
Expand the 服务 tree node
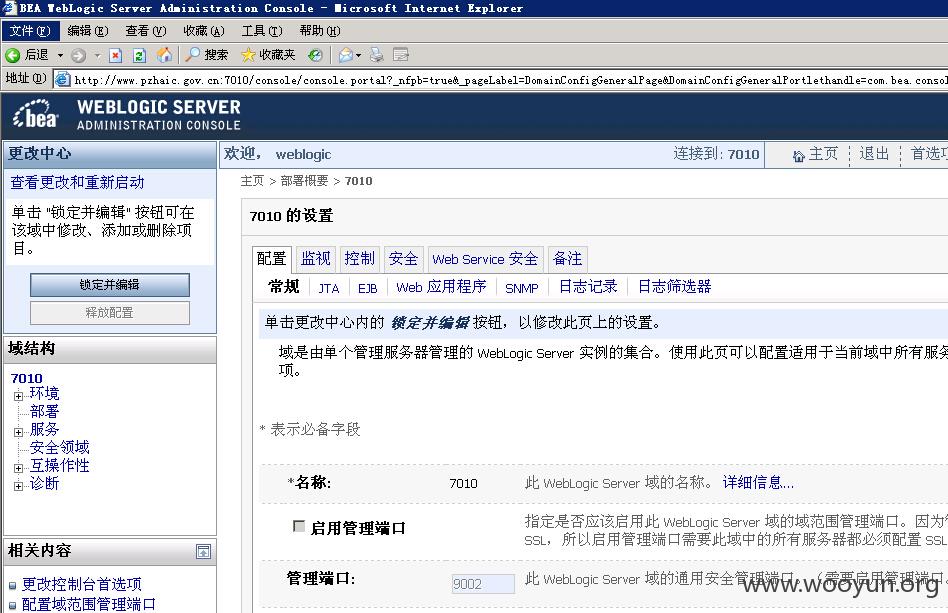(x=18, y=432)
